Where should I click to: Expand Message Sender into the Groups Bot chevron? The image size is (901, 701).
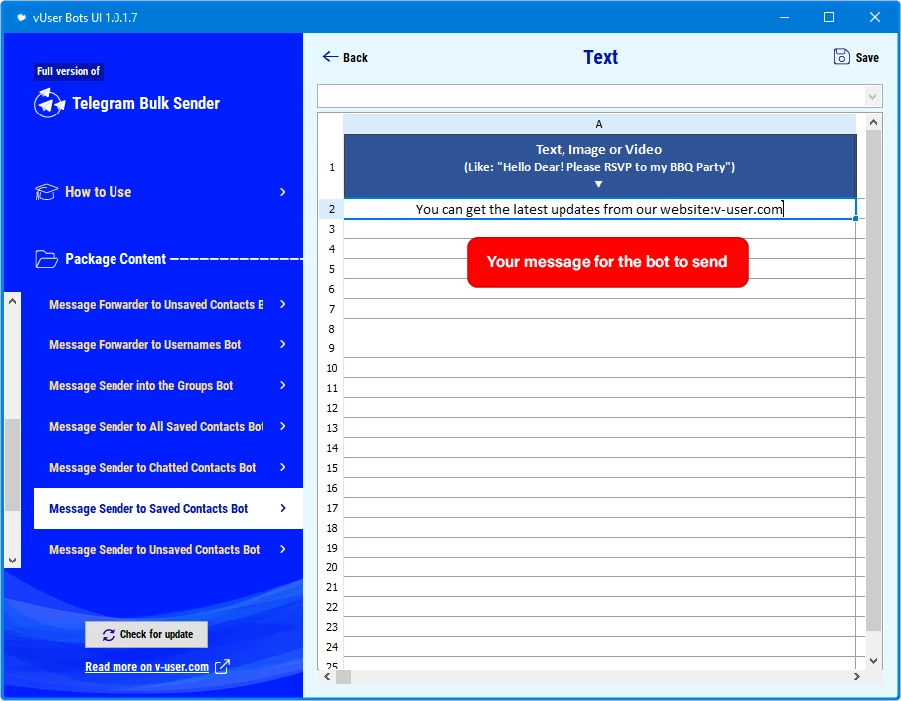(x=283, y=386)
